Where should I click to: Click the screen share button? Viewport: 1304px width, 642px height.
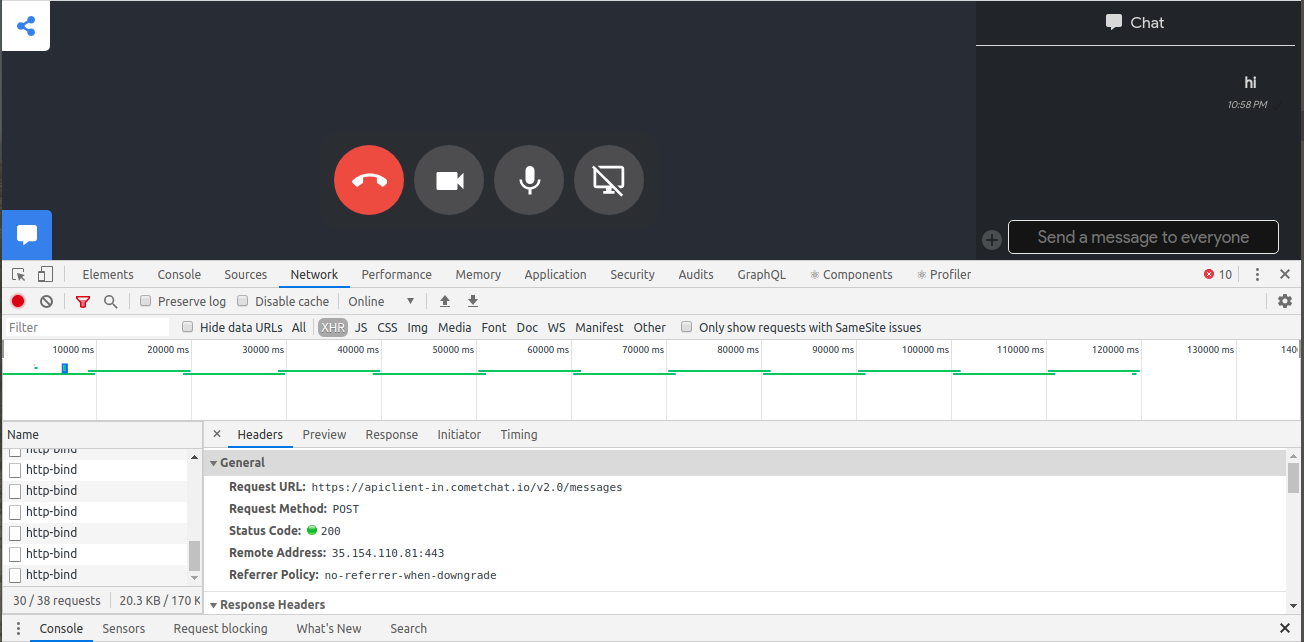pos(609,180)
